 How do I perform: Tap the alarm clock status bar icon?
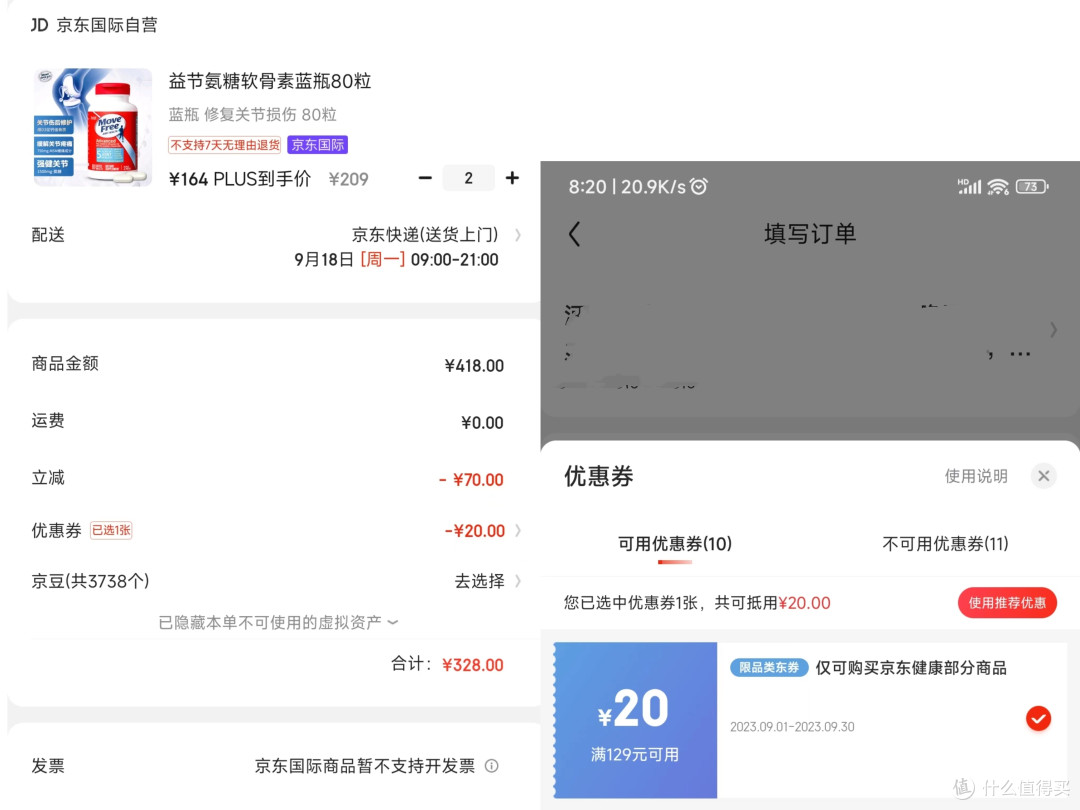(699, 186)
